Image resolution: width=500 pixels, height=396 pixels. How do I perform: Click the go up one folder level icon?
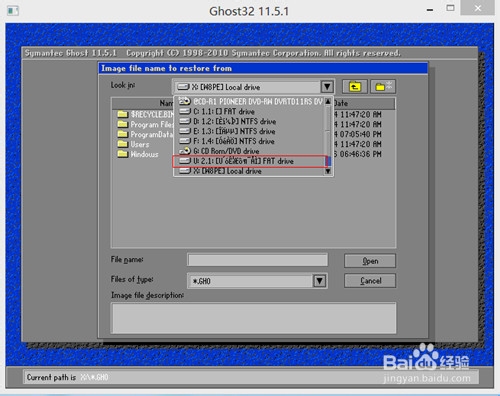point(355,87)
